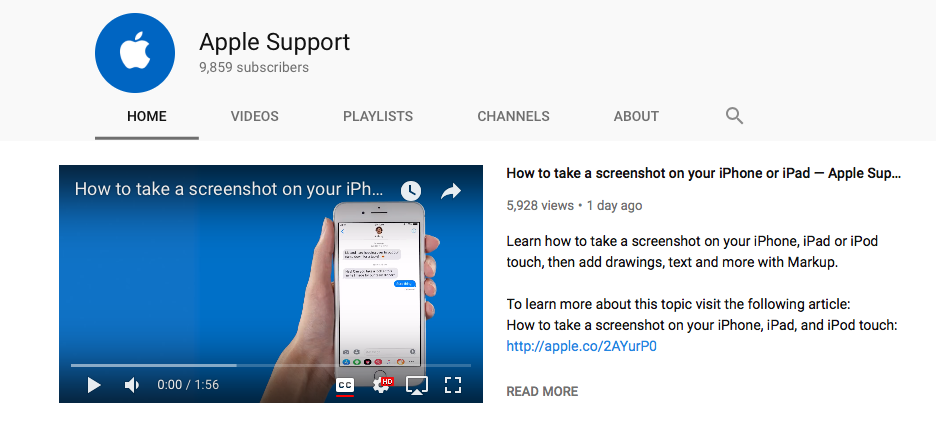Screen dimensions: 936x427
Task: Click the AirPlay icon in the player
Action: (x=417, y=385)
